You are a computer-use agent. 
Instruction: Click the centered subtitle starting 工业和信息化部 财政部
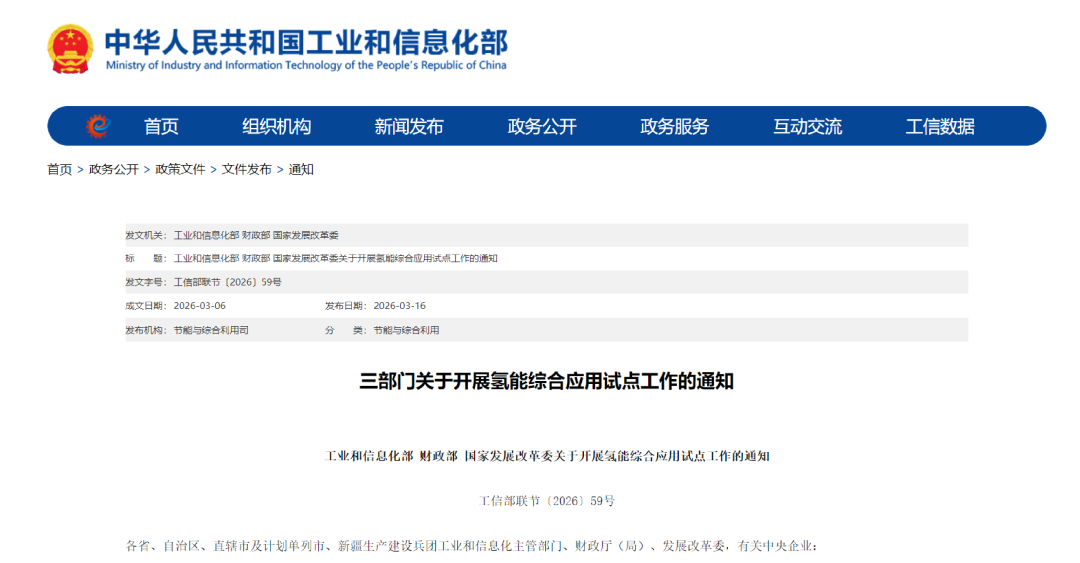pos(547,456)
